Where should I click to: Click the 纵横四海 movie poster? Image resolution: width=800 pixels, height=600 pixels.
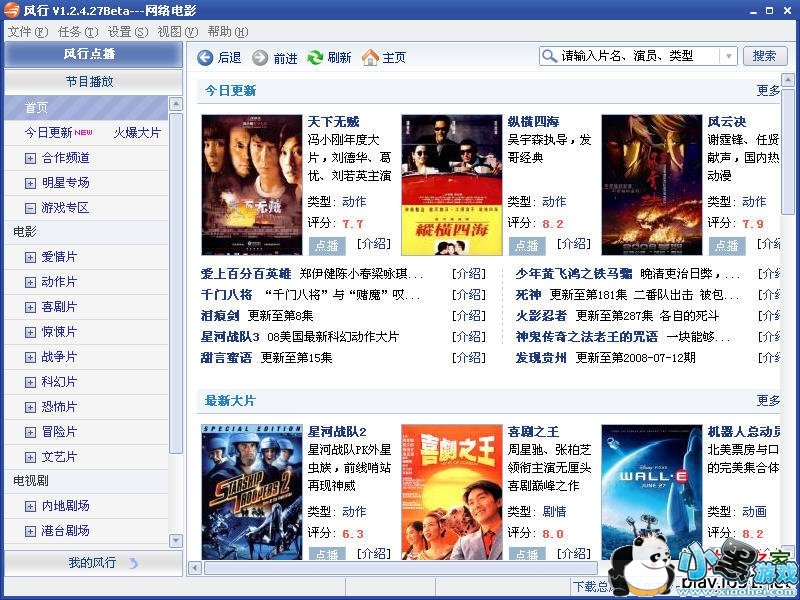tap(452, 185)
